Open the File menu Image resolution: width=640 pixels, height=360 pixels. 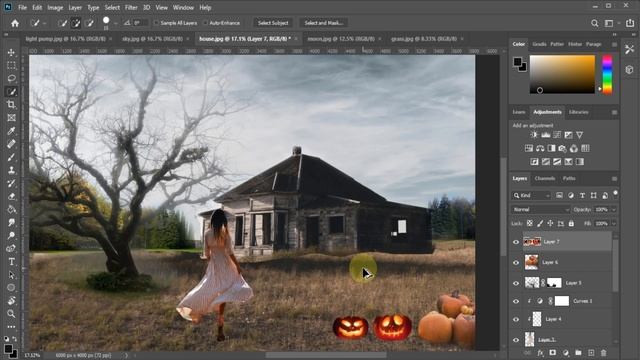tap(22, 7)
